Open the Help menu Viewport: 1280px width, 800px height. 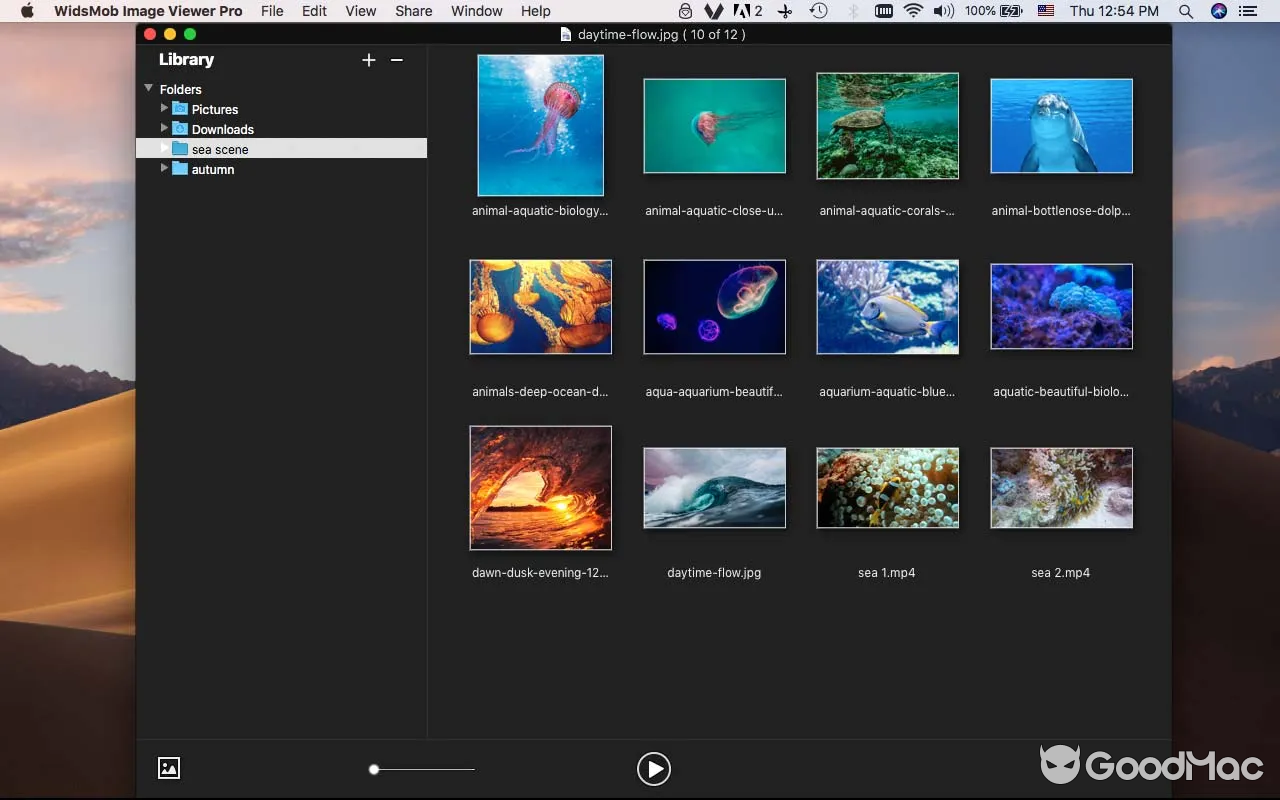[x=535, y=11]
